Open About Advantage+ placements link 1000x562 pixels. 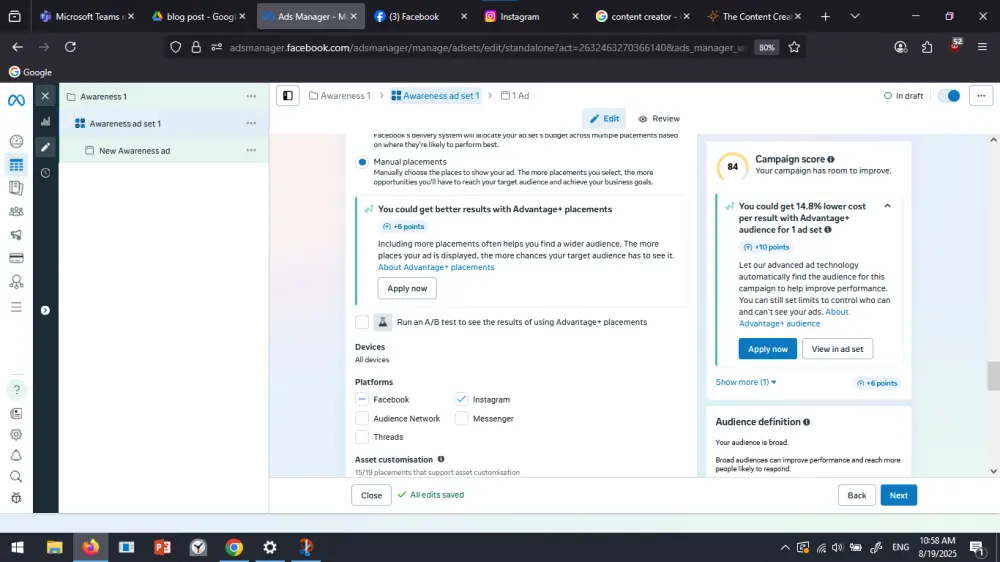(436, 267)
